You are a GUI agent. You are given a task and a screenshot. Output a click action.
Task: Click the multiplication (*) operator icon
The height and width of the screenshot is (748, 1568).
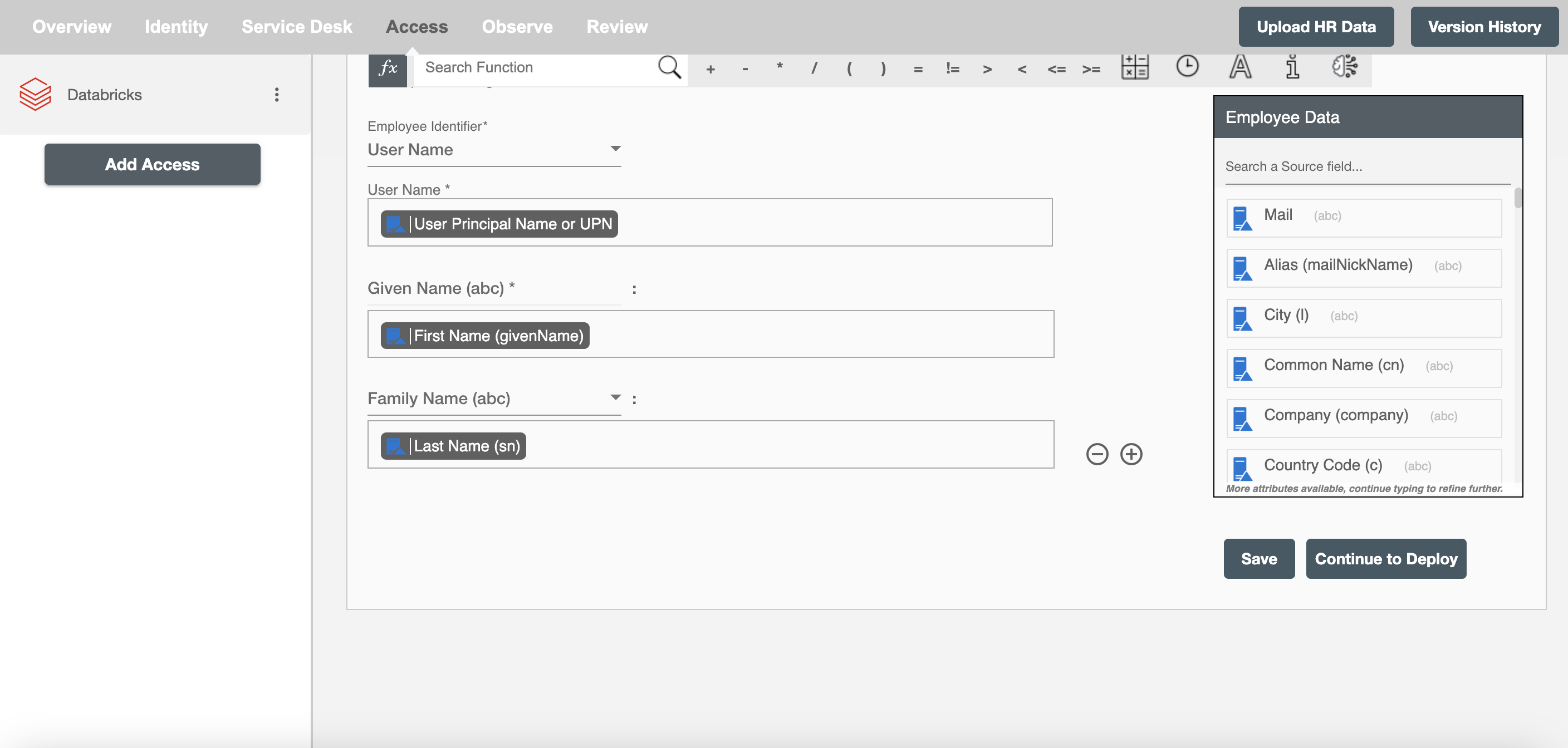(x=780, y=67)
